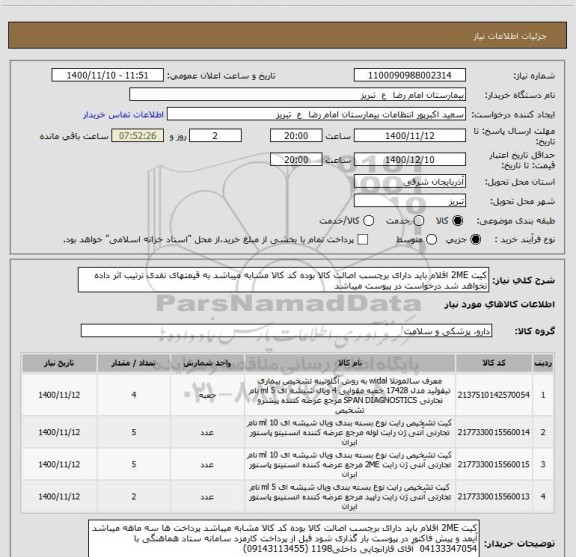Click the واحد شمارش column header
This screenshot has height=557, width=576.
(207, 363)
